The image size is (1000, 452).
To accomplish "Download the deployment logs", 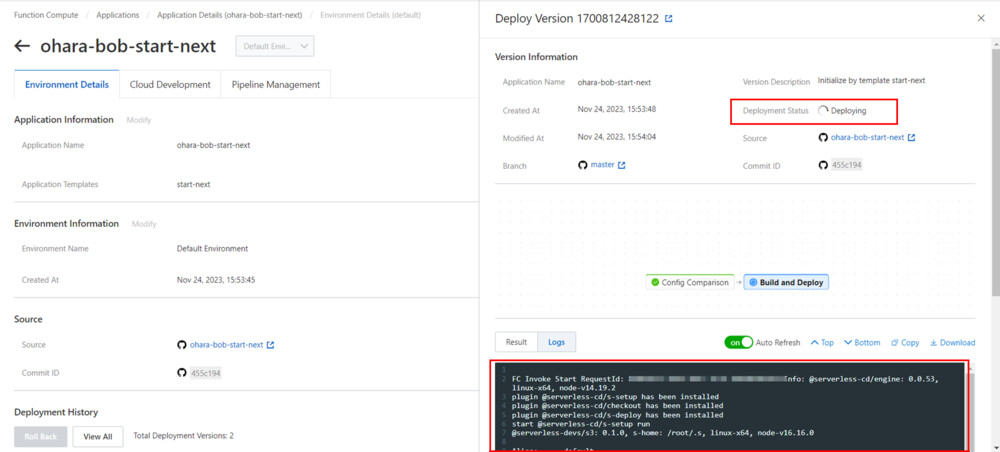I will tap(952, 342).
